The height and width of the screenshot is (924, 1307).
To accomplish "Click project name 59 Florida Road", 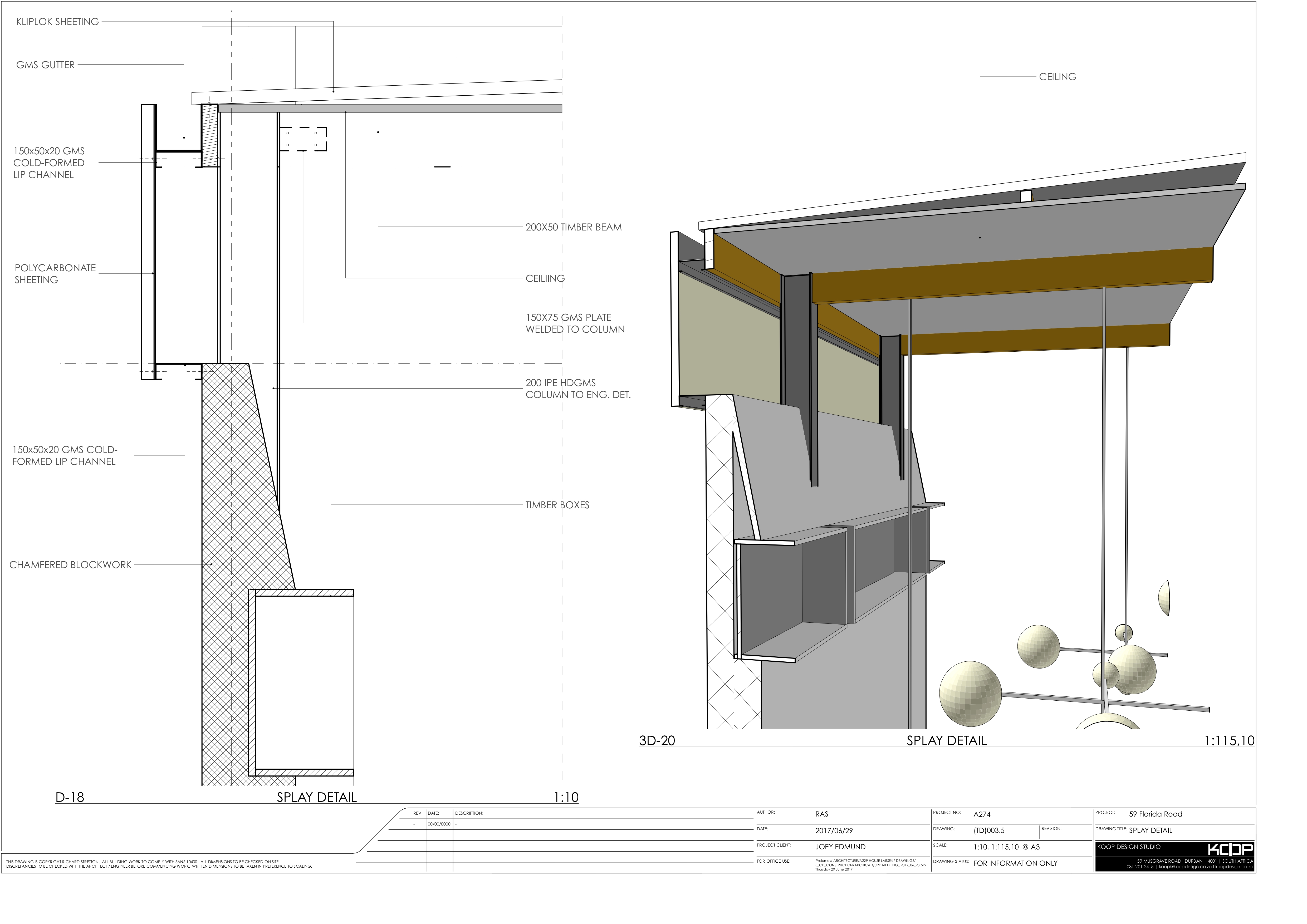I will [x=1156, y=814].
